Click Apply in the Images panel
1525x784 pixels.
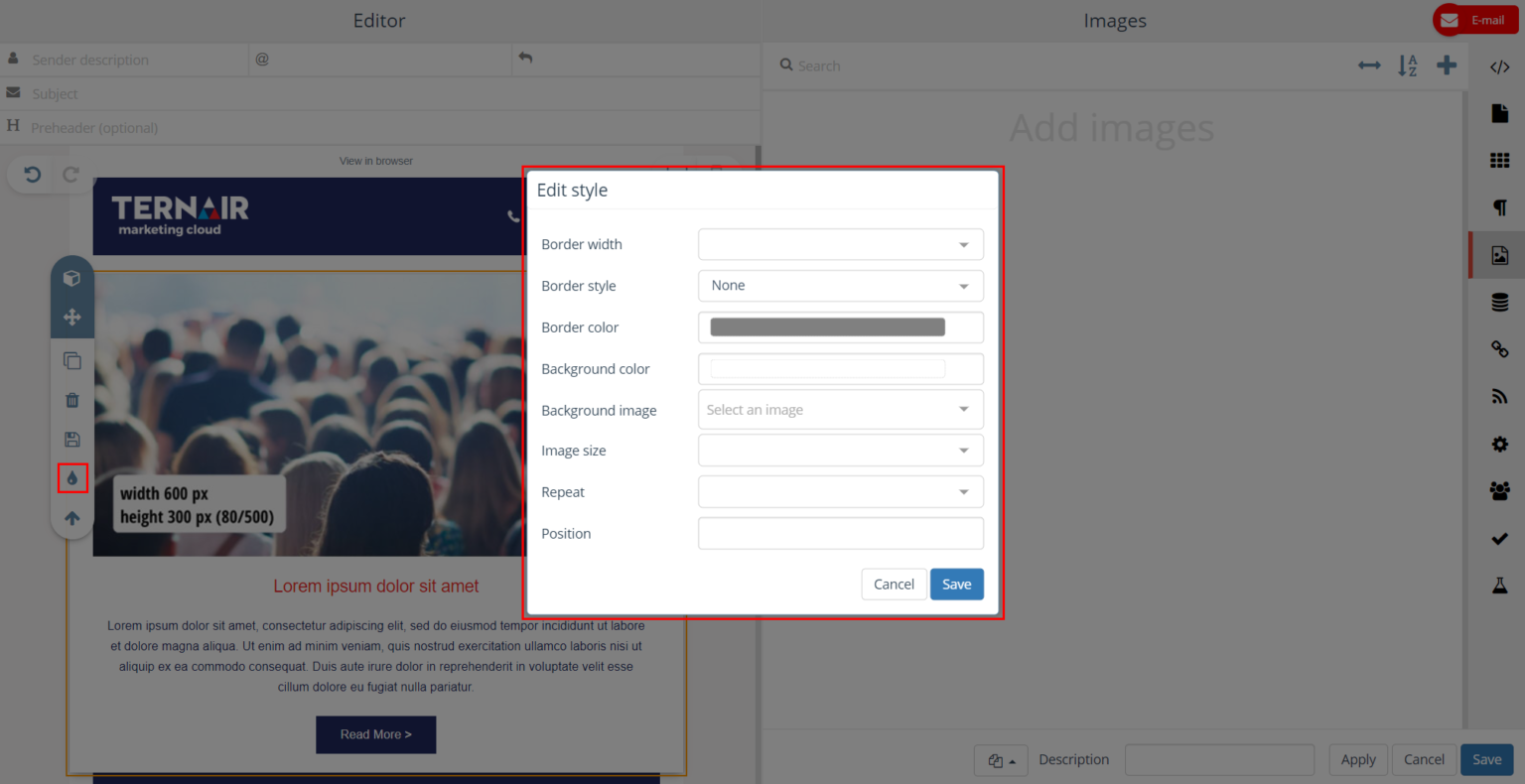(x=1358, y=760)
